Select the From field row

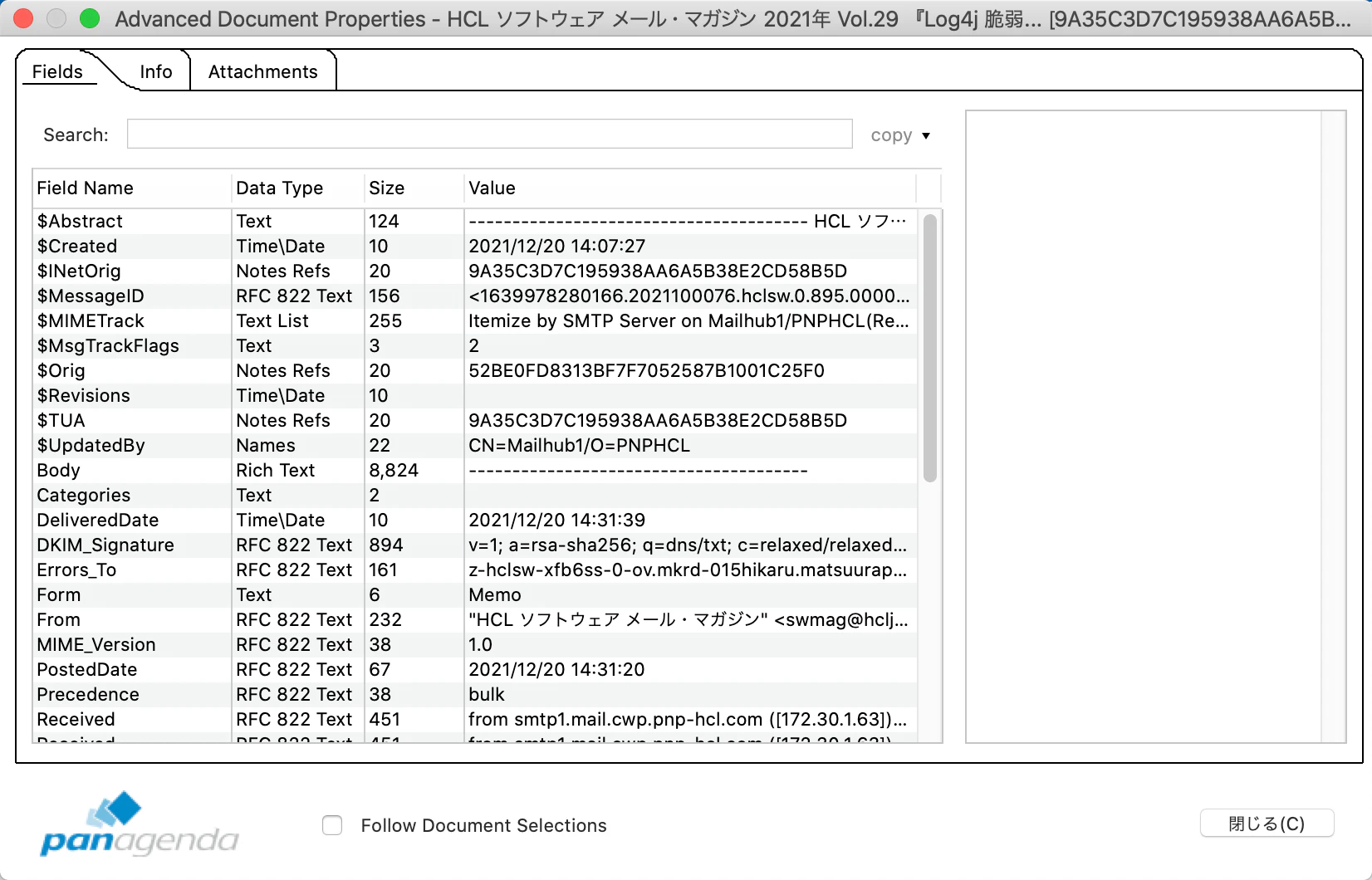point(475,620)
